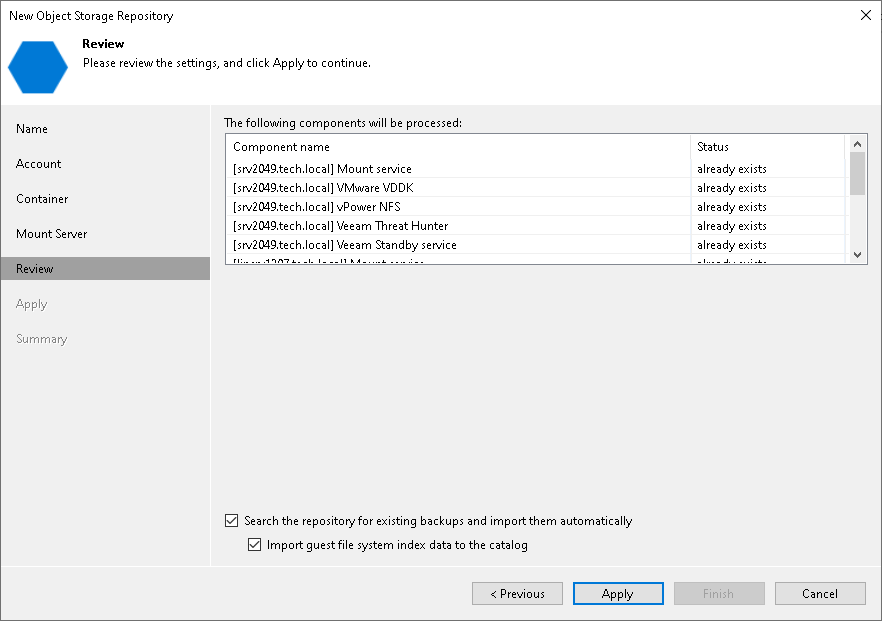882x621 pixels.
Task: Select the Apply step in sidebar
Action: (32, 304)
